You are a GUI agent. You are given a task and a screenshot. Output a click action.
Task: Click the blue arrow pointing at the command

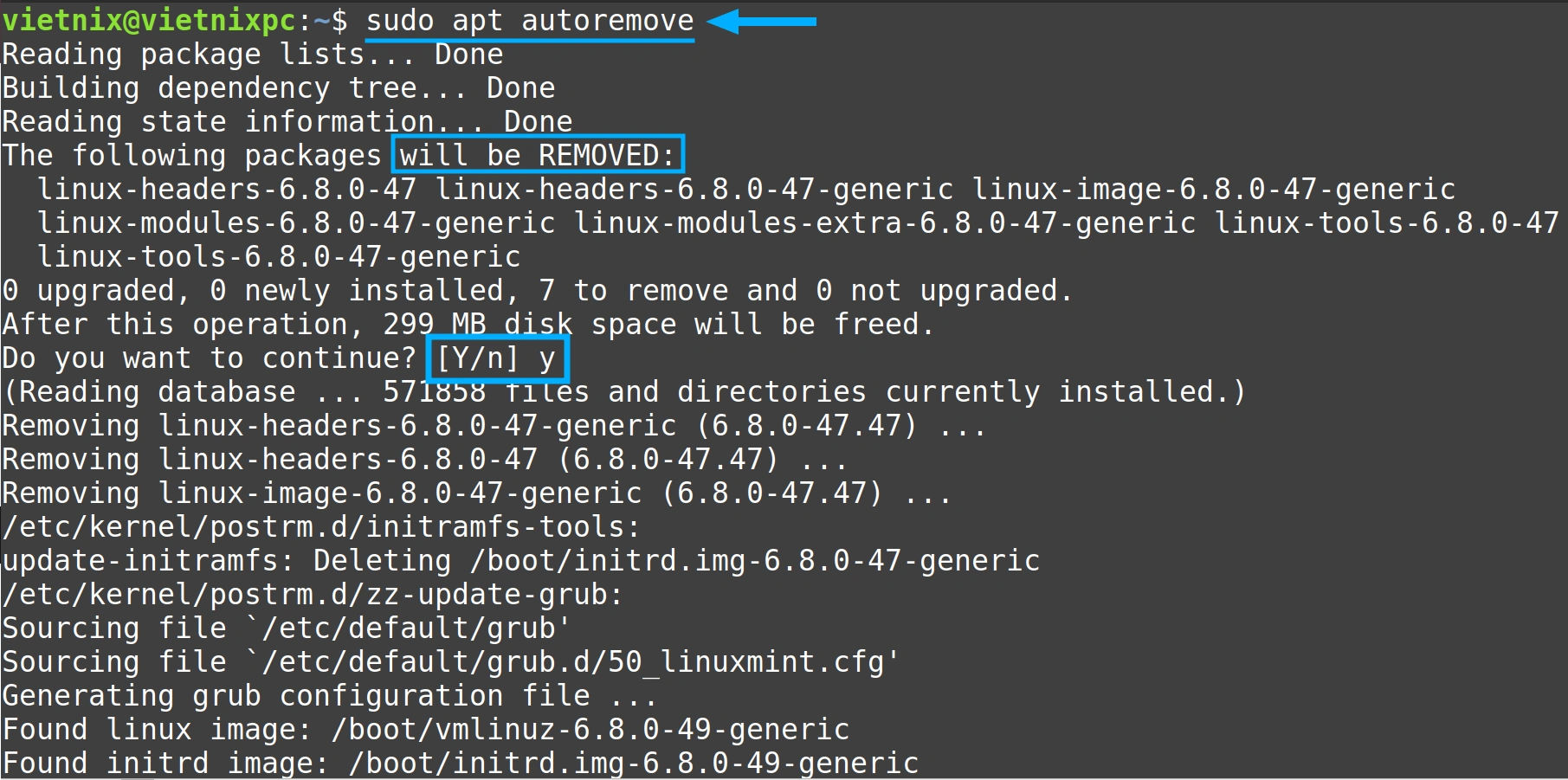(x=761, y=21)
